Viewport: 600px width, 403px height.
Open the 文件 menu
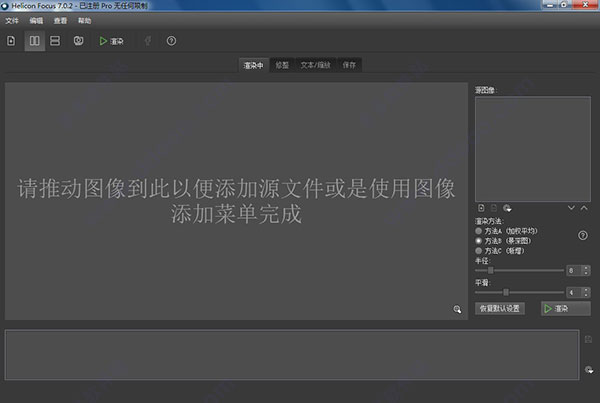(12, 20)
